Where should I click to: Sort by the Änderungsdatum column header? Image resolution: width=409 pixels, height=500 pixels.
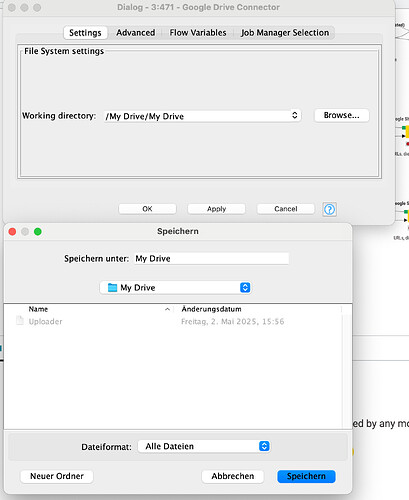point(211,309)
